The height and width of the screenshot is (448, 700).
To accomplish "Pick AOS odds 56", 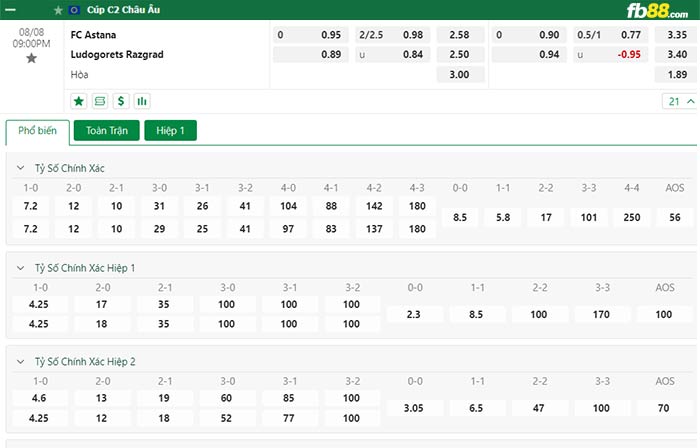I will 675,217.
